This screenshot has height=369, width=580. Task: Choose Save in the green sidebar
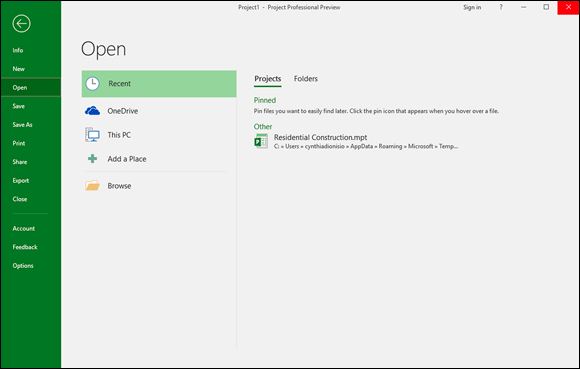[18, 106]
